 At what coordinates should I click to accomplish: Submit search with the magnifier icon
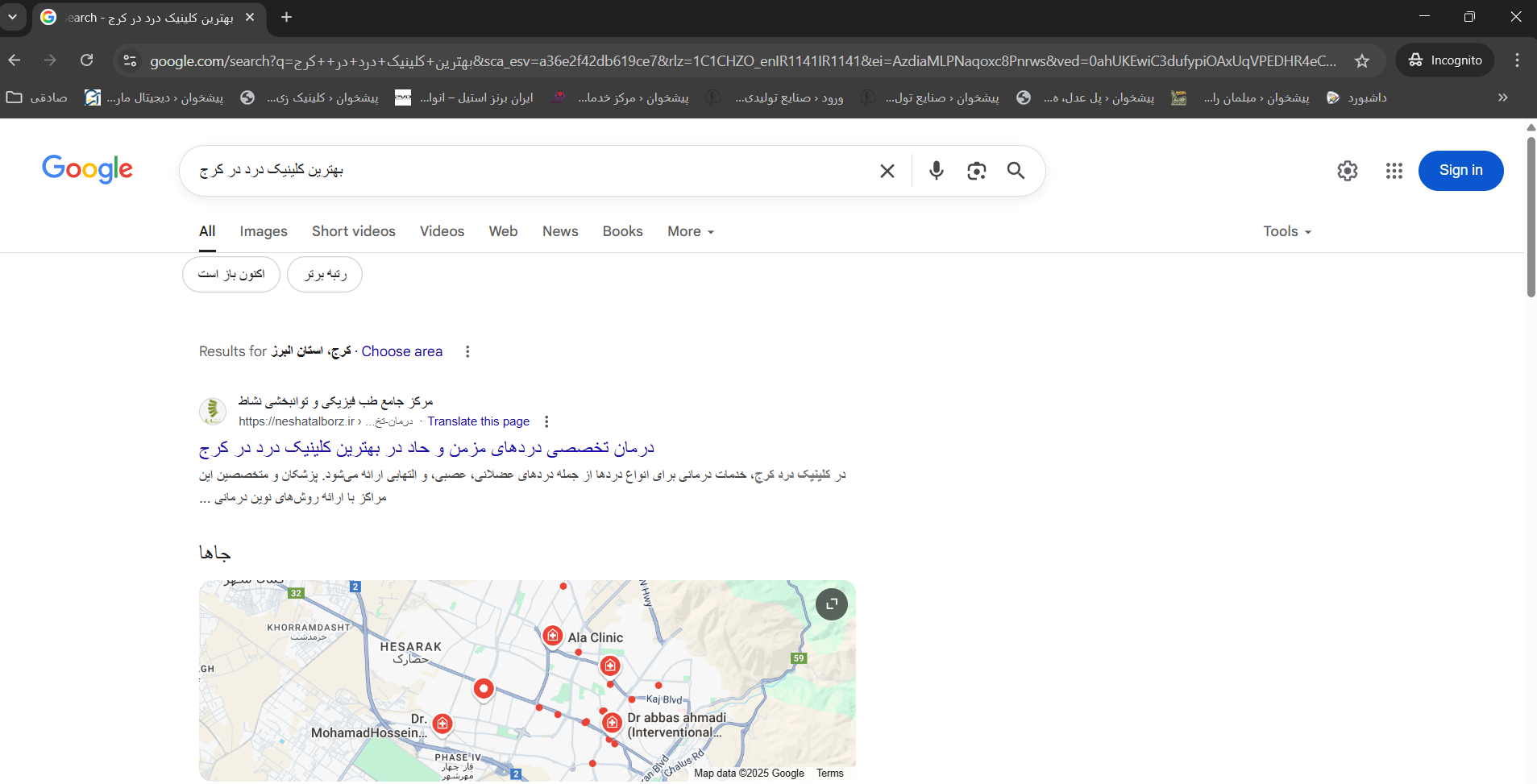pos(1016,171)
